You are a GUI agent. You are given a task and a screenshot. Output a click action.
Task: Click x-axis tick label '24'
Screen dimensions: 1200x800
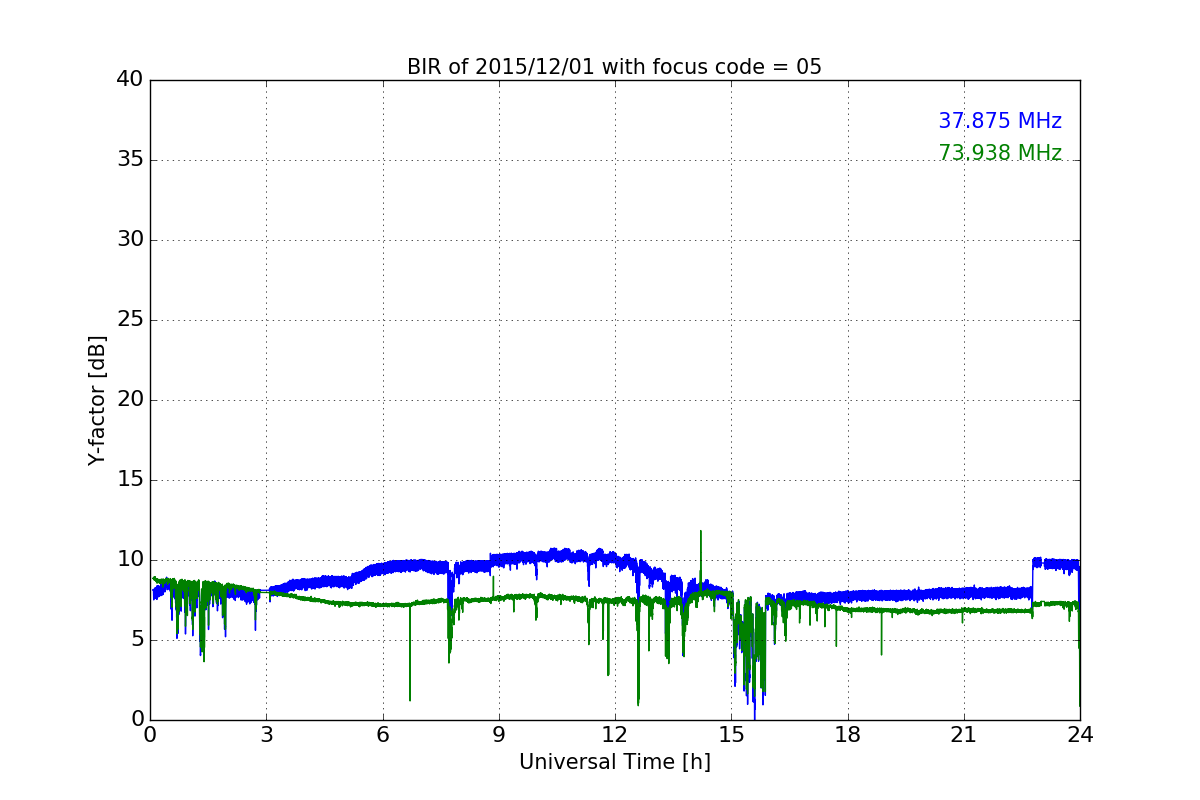(x=1080, y=735)
